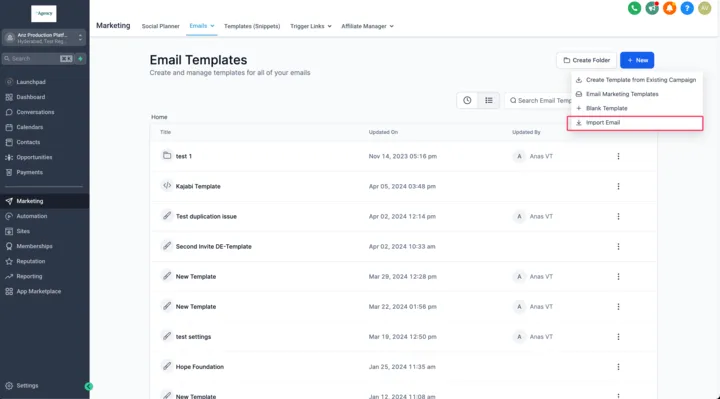Choose Import Email option
Screen dimensions: 720x399
[635, 123]
